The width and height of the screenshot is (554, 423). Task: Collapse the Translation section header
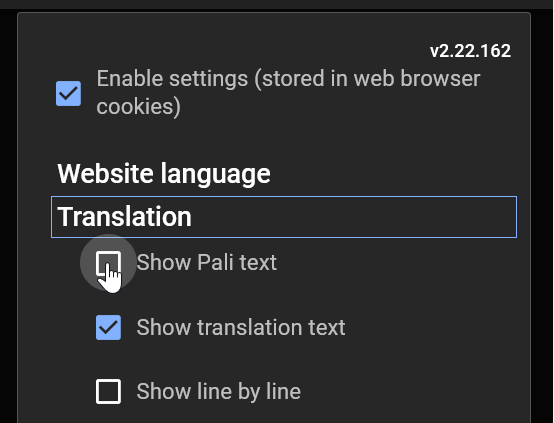[284, 217]
